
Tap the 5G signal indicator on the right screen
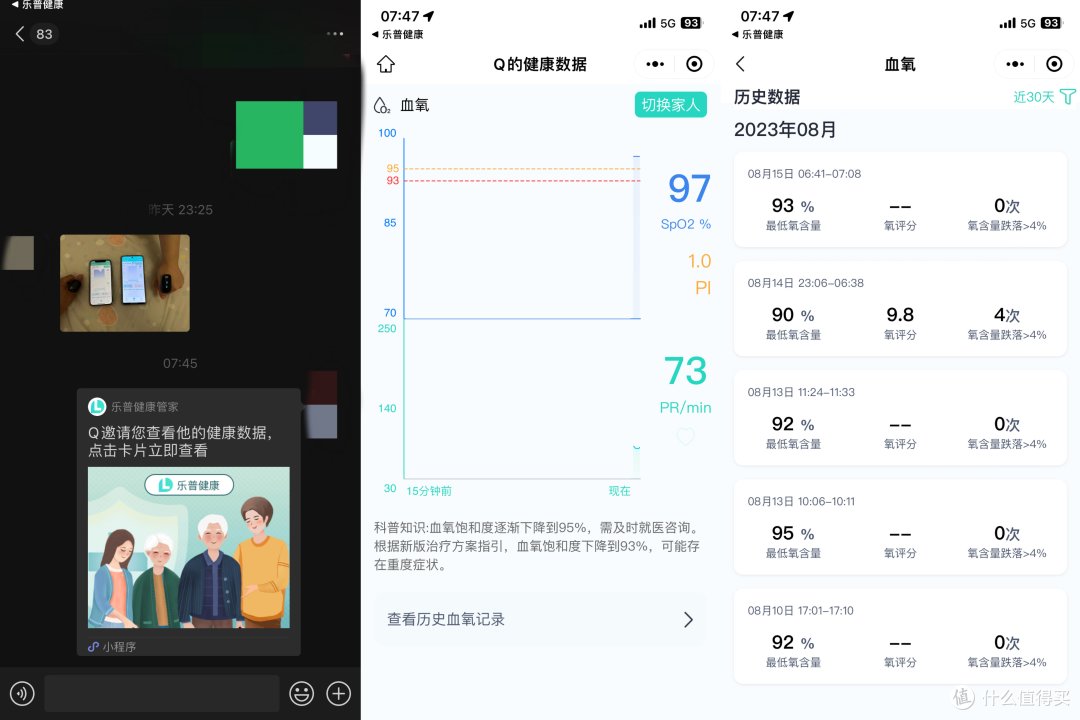[1028, 23]
